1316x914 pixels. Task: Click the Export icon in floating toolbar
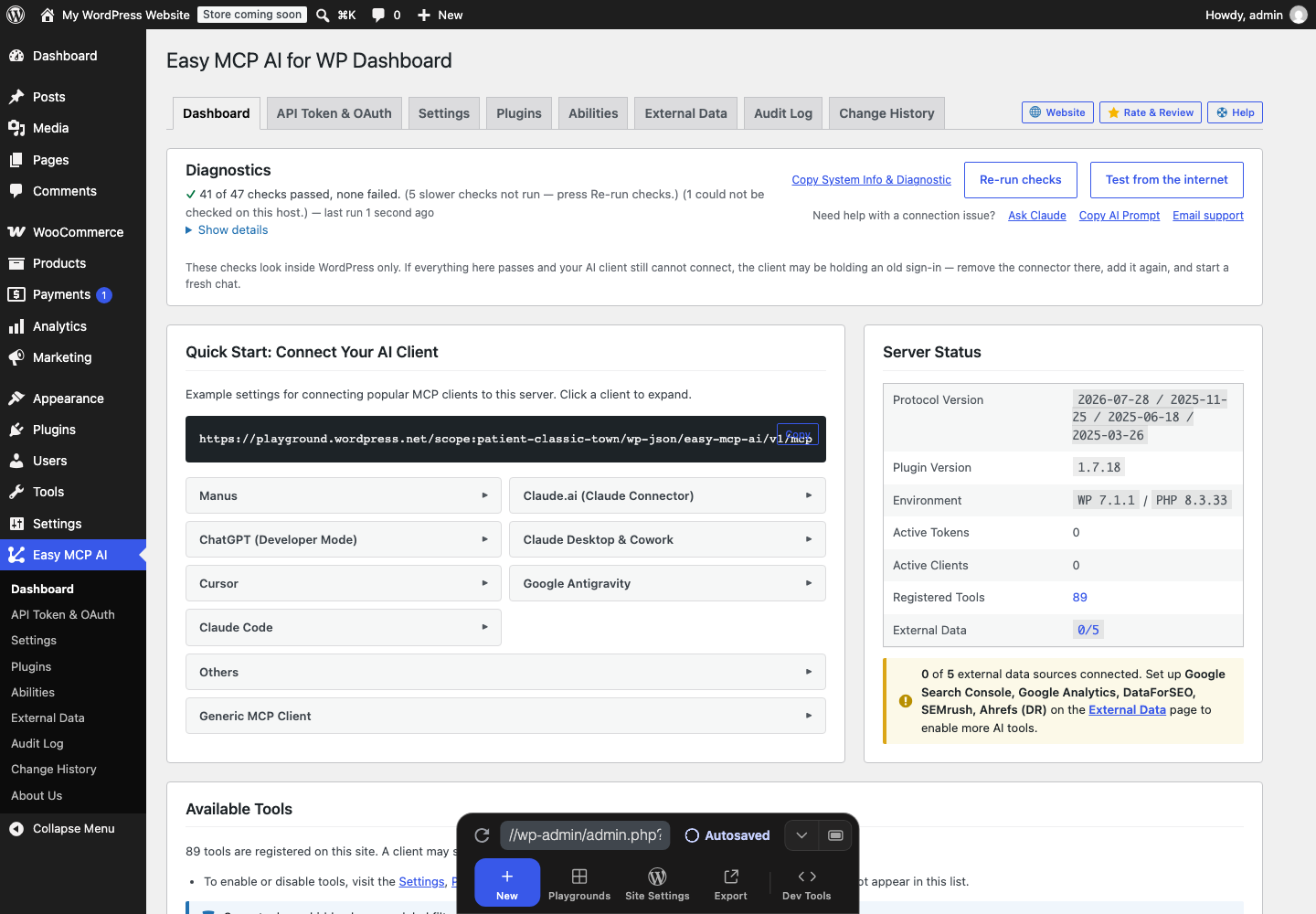731,877
